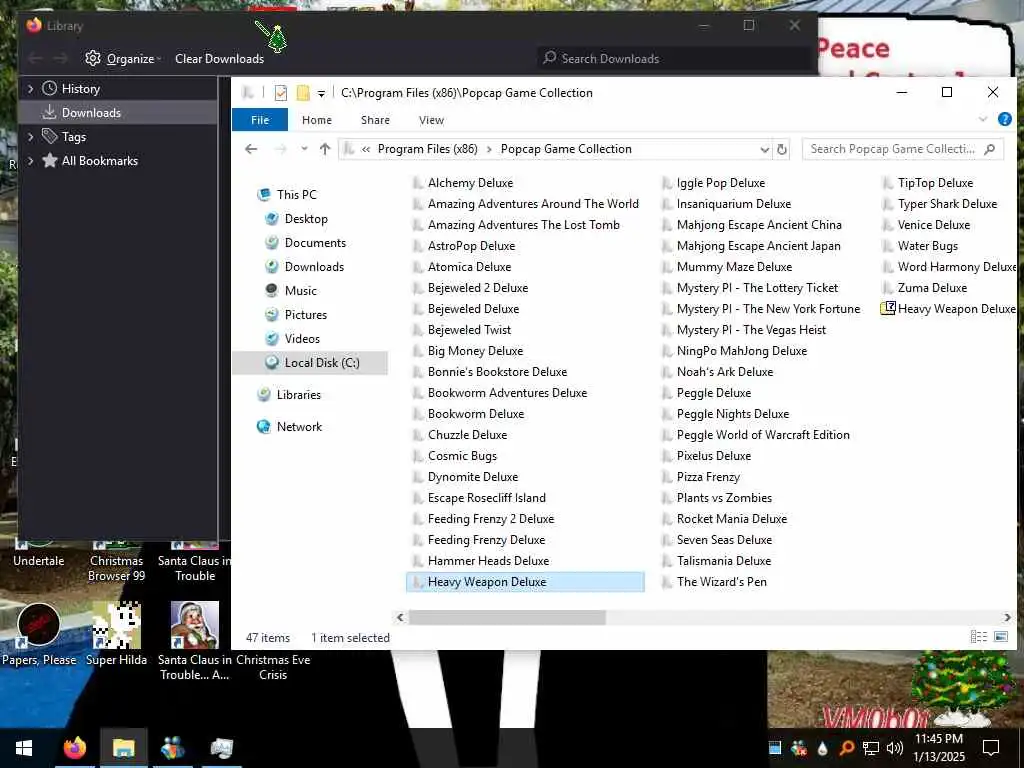Click Program Files (x86) in the address bar
Viewport: 1024px width, 768px height.
tap(427, 149)
